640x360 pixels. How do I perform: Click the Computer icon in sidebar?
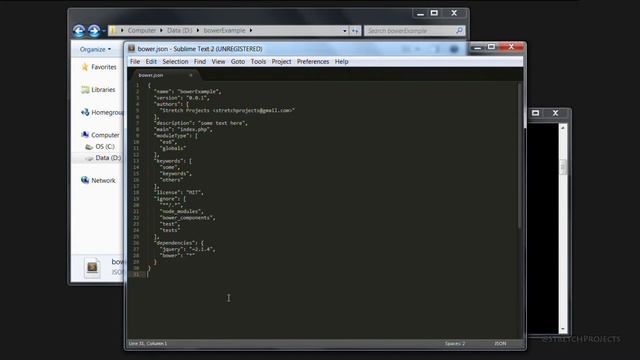pyautogui.click(x=85, y=134)
